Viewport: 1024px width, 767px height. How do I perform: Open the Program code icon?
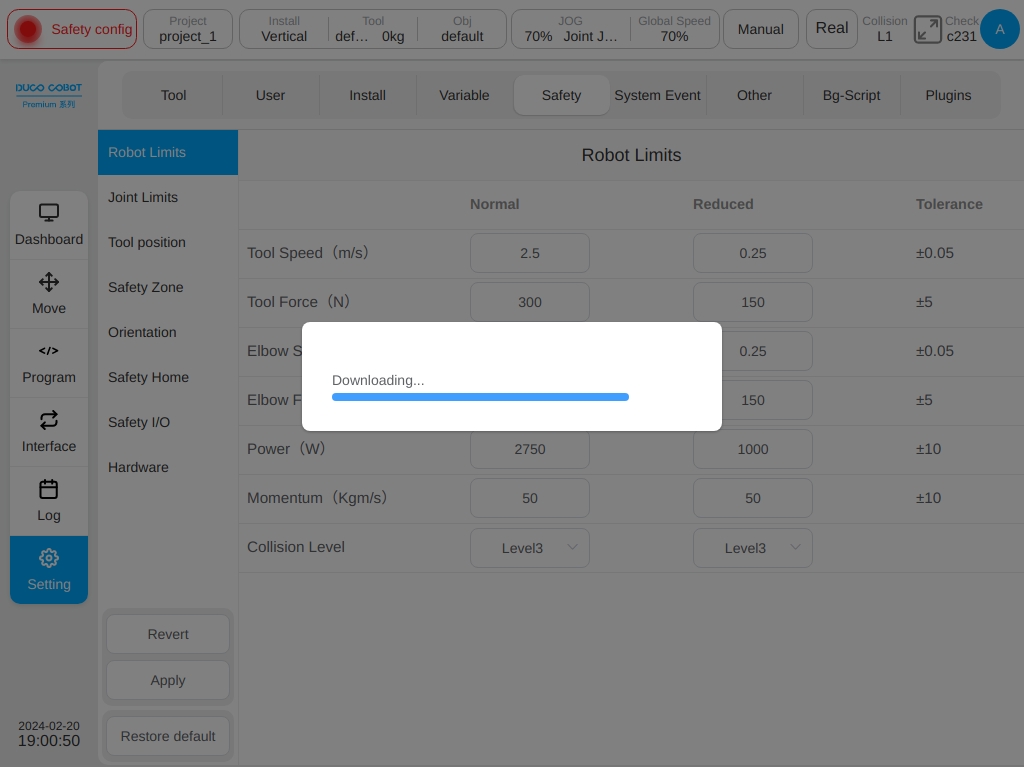49,363
